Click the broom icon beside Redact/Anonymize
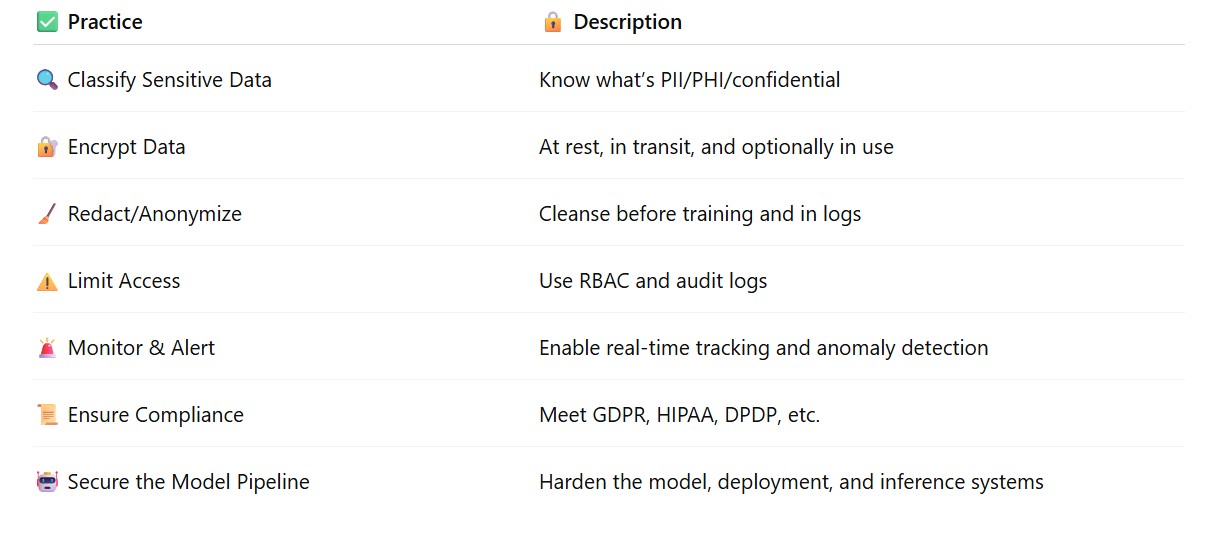Viewport: 1206px width, 557px height. (47, 214)
